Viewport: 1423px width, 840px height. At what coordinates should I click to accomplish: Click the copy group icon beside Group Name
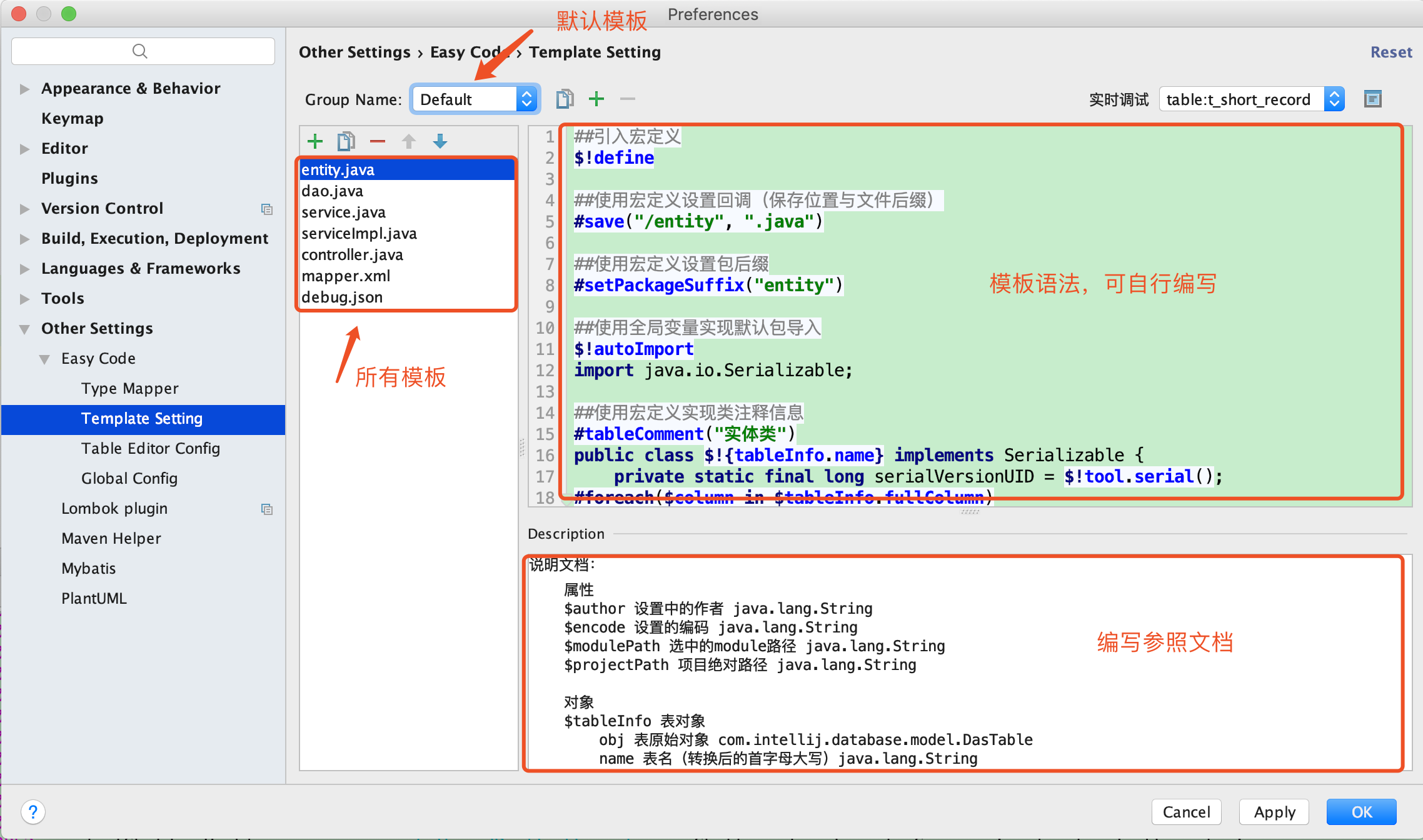[565, 99]
